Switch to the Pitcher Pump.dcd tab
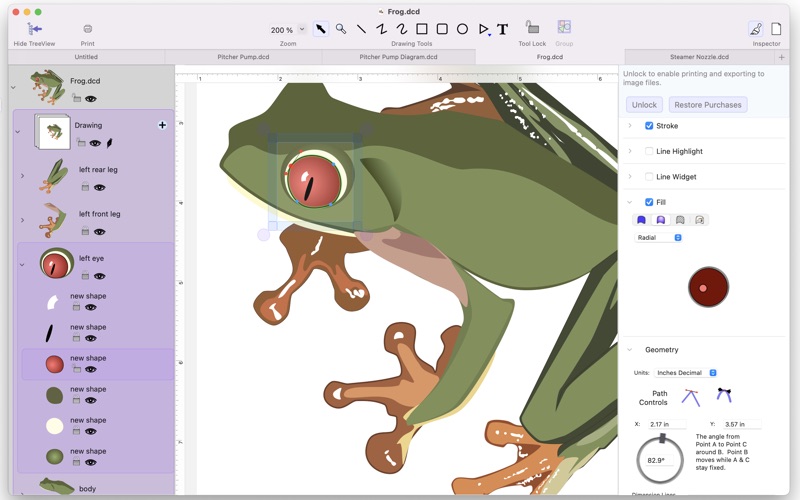The image size is (800, 500). point(243,57)
